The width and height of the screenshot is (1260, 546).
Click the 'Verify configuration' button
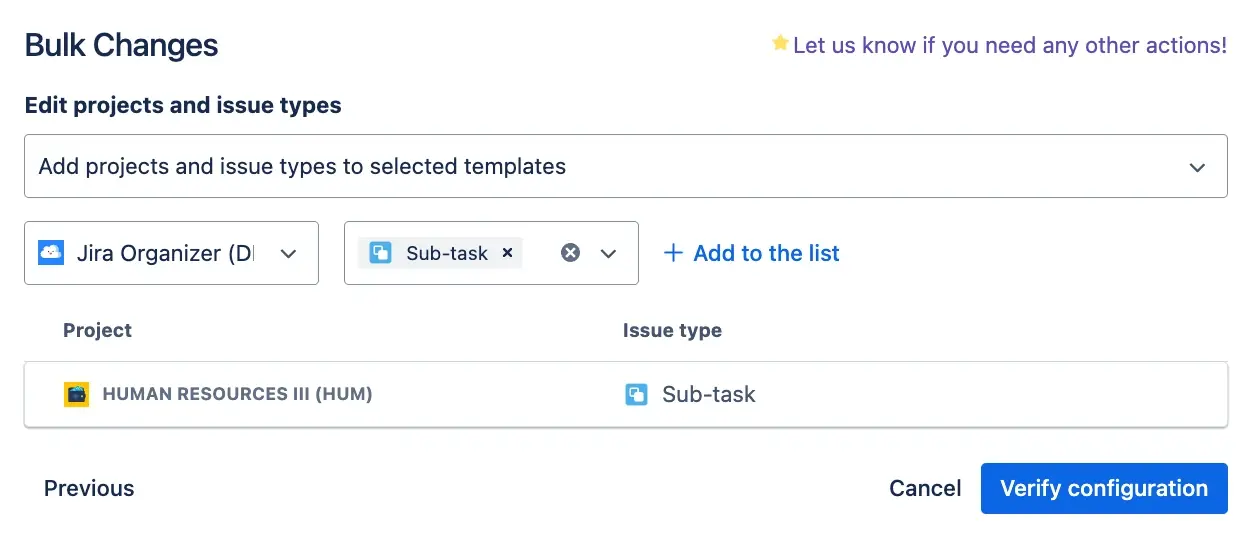click(1104, 488)
